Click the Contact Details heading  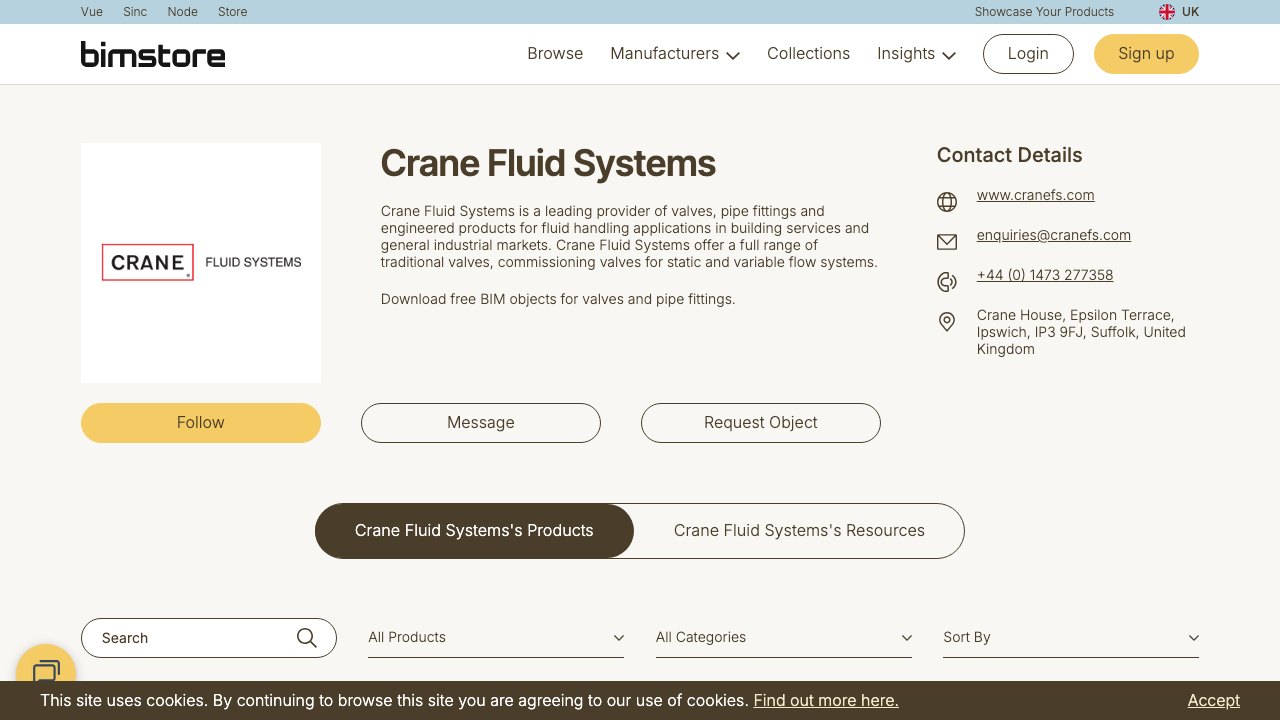coord(1009,155)
